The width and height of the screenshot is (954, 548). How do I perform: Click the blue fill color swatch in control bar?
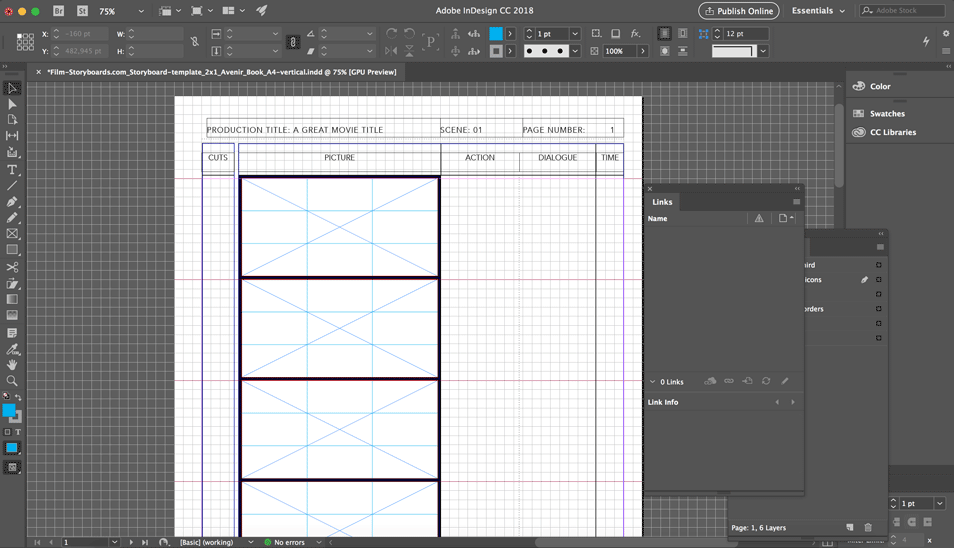click(496, 33)
